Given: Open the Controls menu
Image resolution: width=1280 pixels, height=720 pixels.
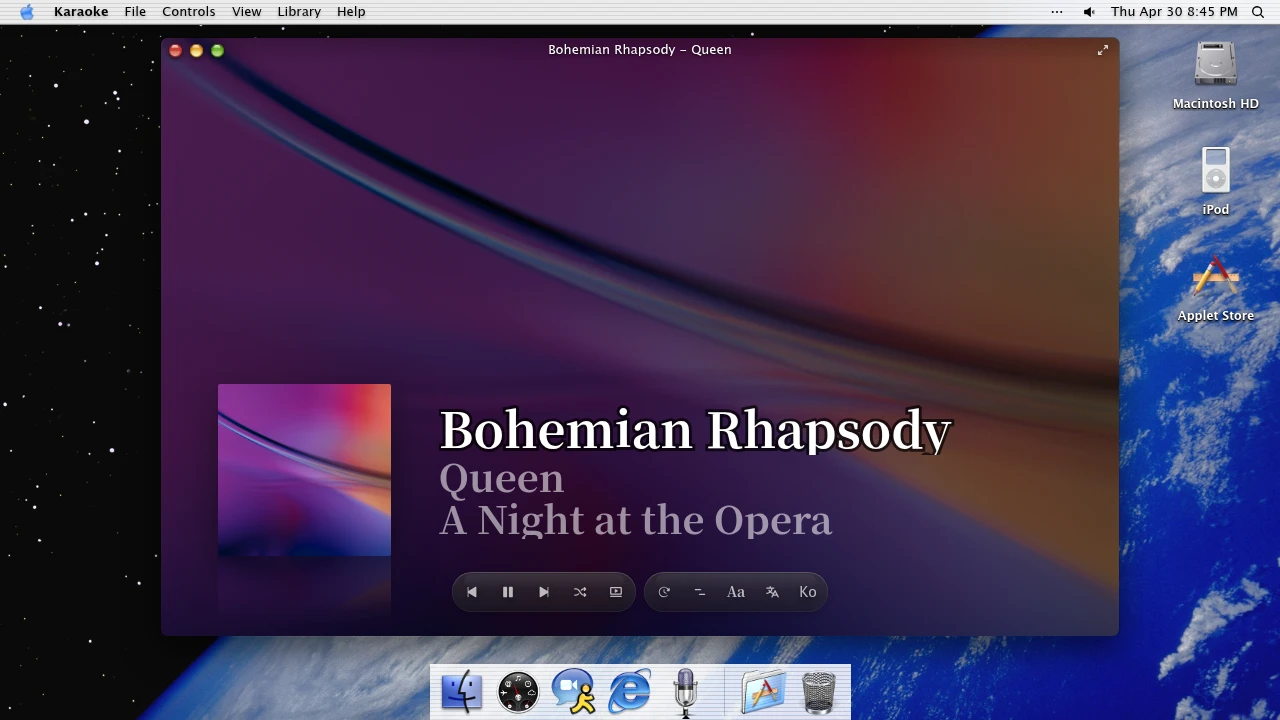Looking at the screenshot, I should click(x=189, y=11).
